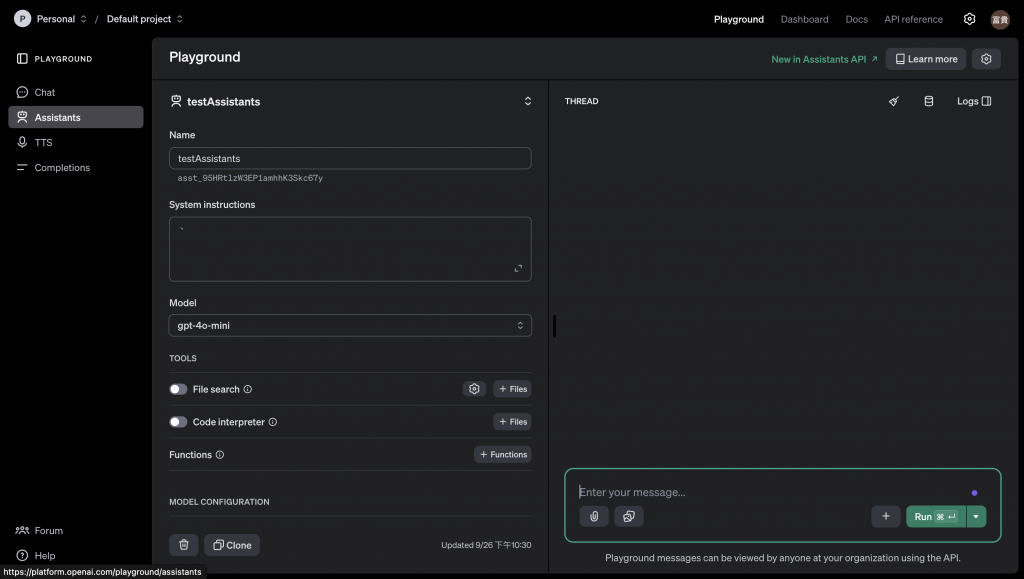Viewport: 1024px width, 579px height.
Task: Open the Playground top navigation tab
Action: [739, 19]
